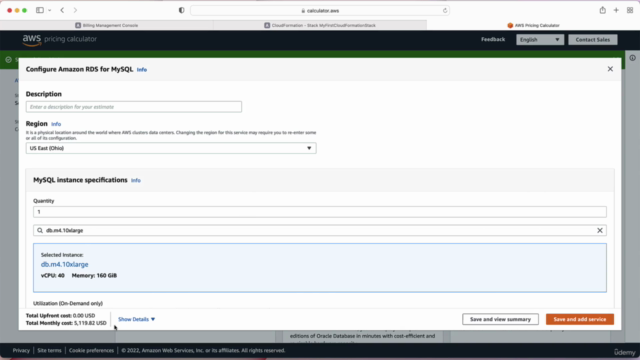640x360 pixels.
Task: Go back with the browser back arrow
Action: 62,10
